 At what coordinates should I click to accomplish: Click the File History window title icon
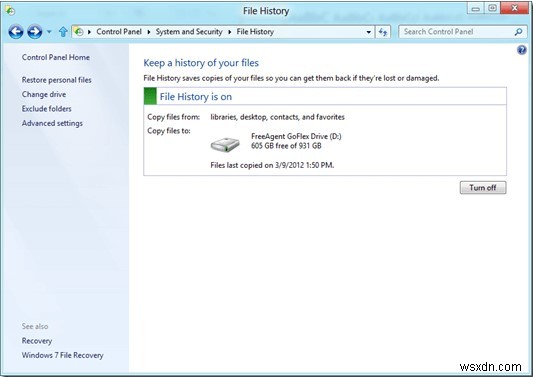click(10, 11)
